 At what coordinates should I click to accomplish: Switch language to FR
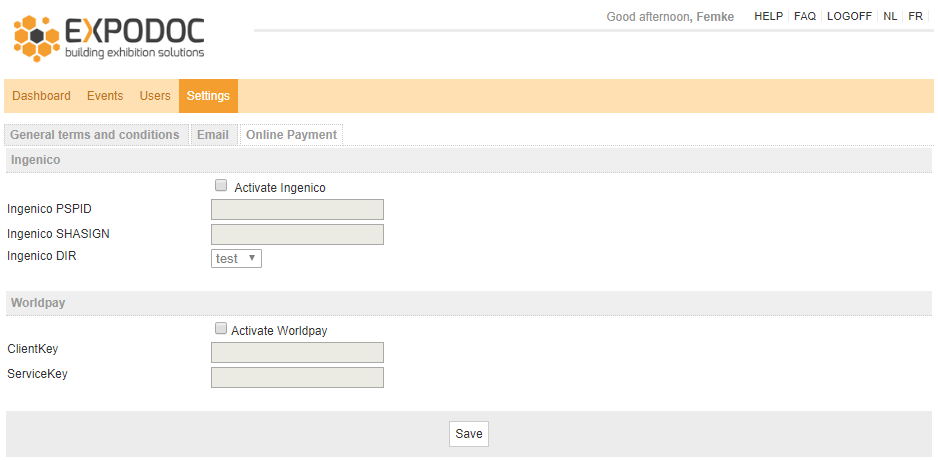click(x=915, y=16)
